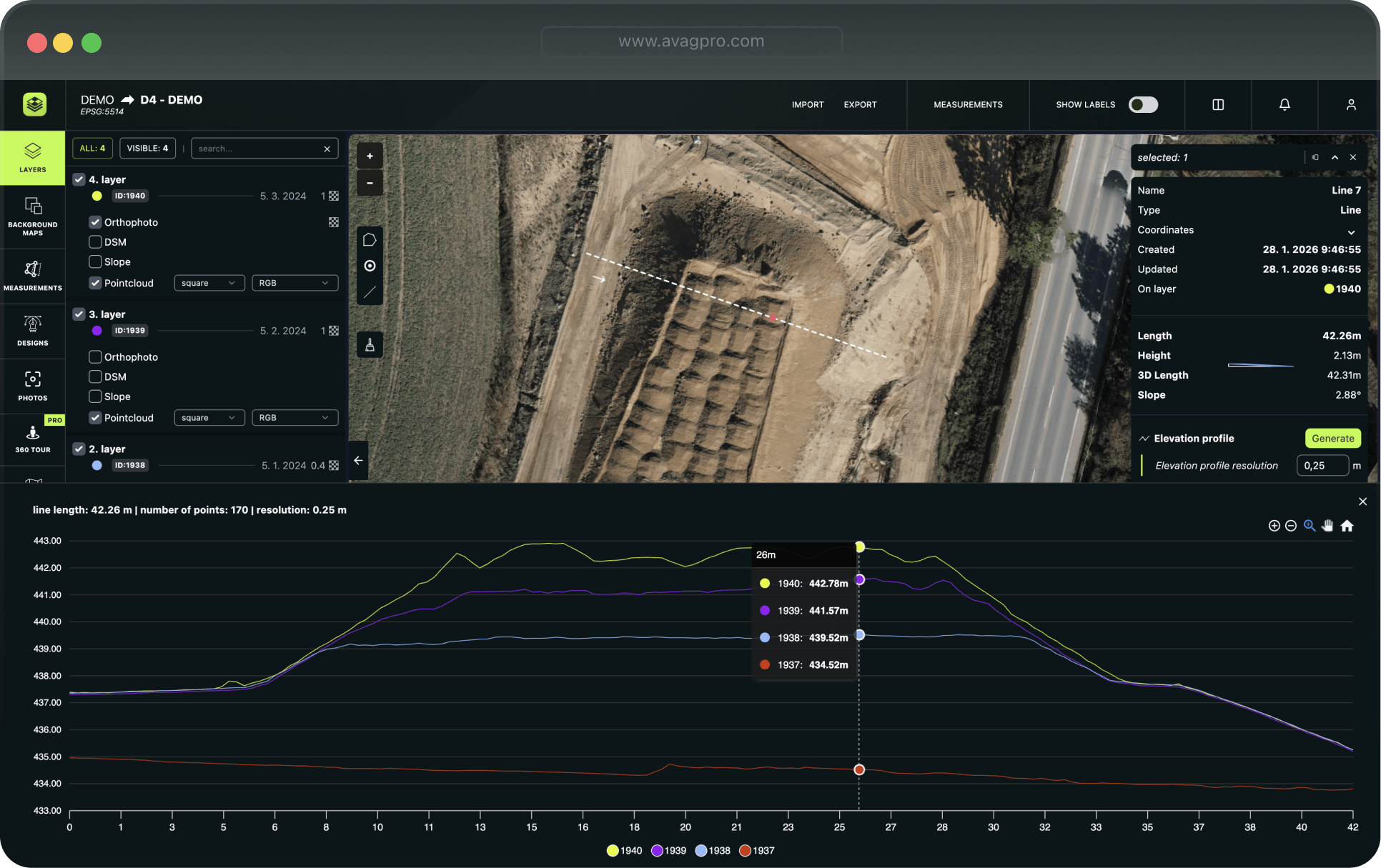
Task: Select the polygon drawing tool on map
Action: (x=370, y=239)
